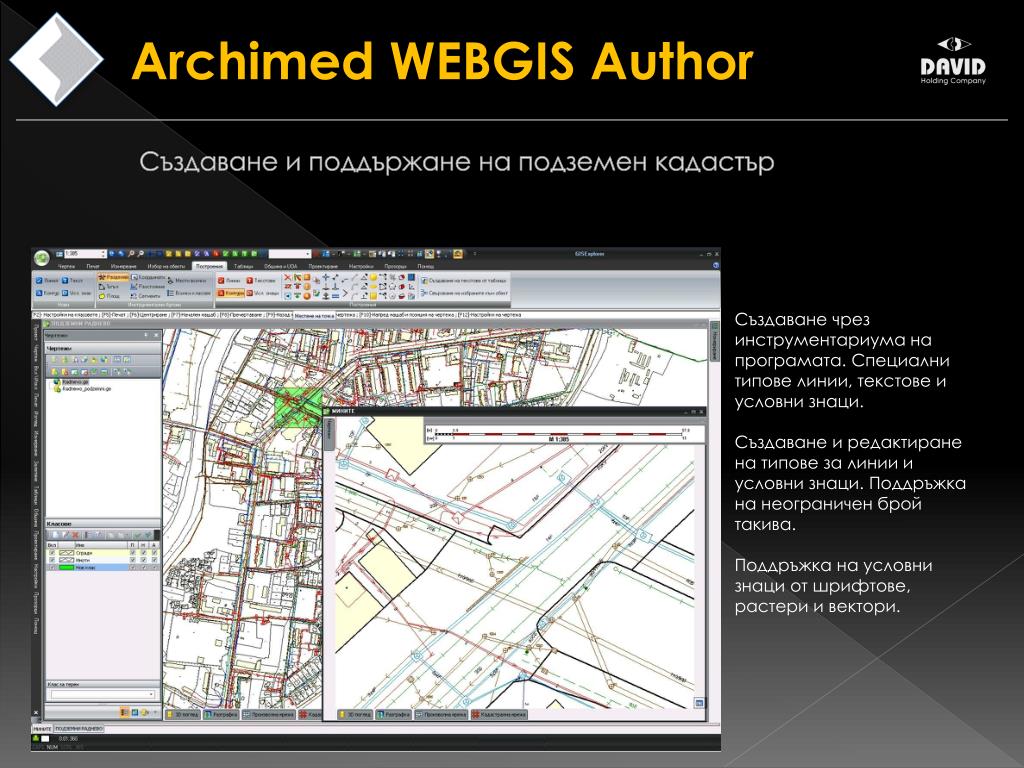Open the Печат ribbon tab
This screenshot has width=1024, height=768.
[93, 266]
